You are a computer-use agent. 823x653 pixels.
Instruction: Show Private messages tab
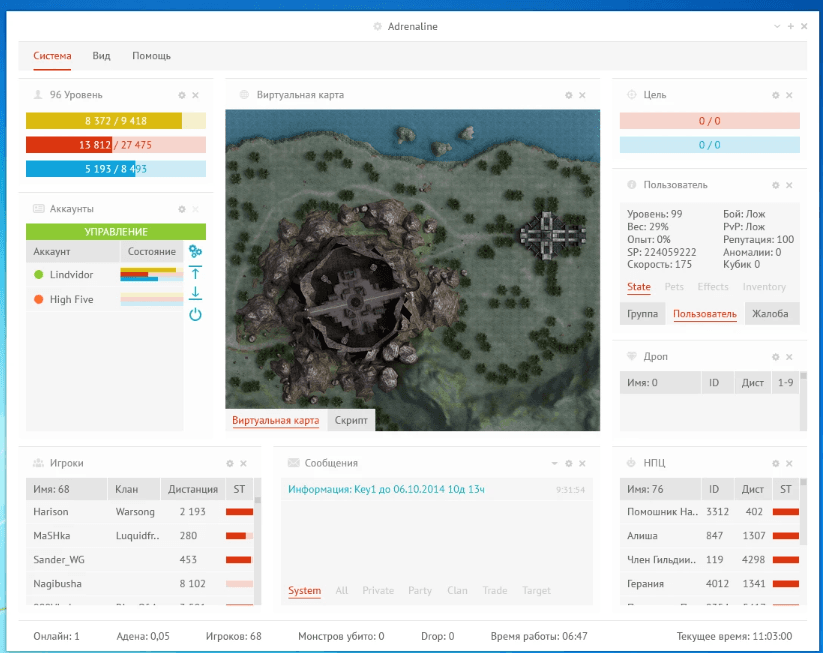coord(378,591)
